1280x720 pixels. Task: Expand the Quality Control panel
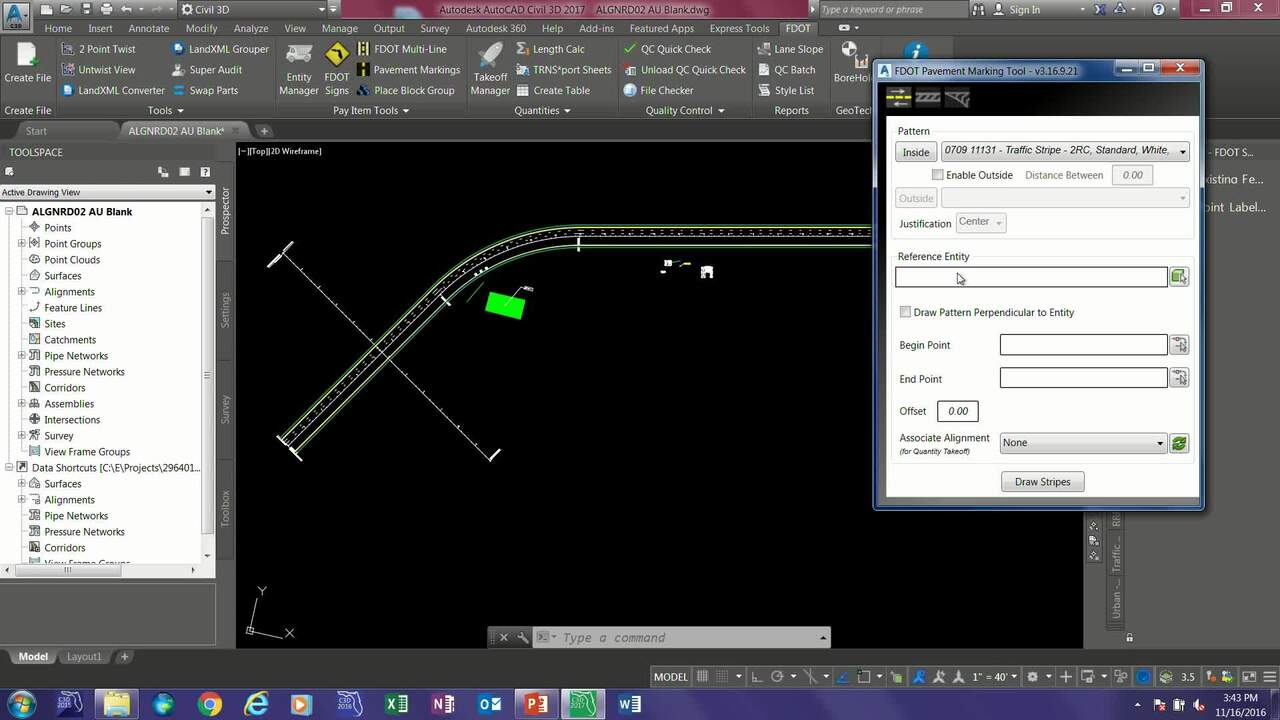pyautogui.click(x=685, y=111)
